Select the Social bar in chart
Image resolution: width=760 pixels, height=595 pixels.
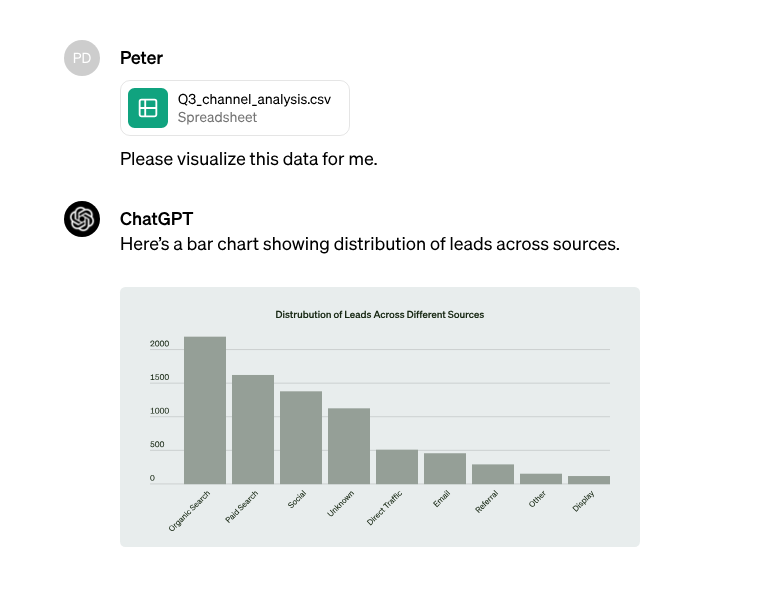(x=301, y=438)
